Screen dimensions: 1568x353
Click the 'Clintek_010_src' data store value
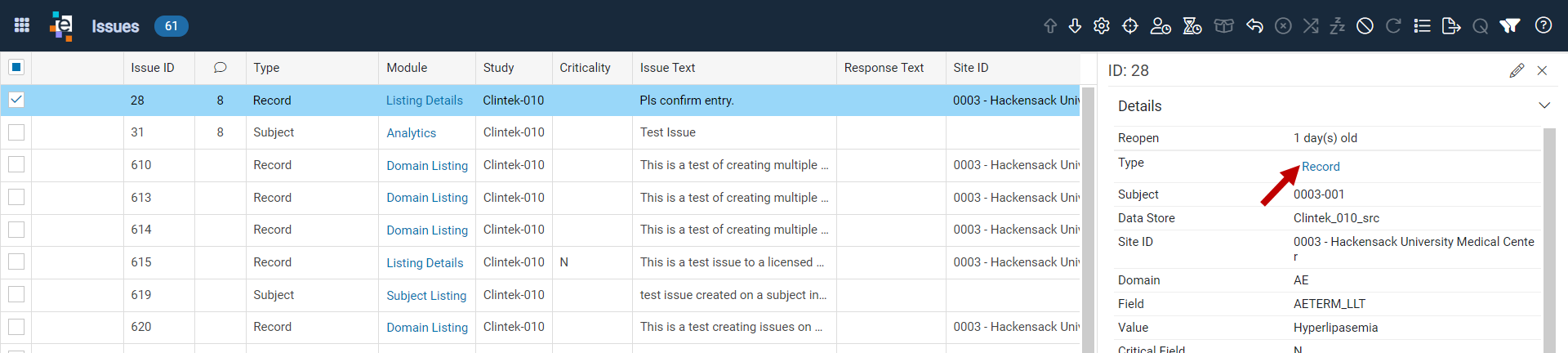click(x=1336, y=218)
